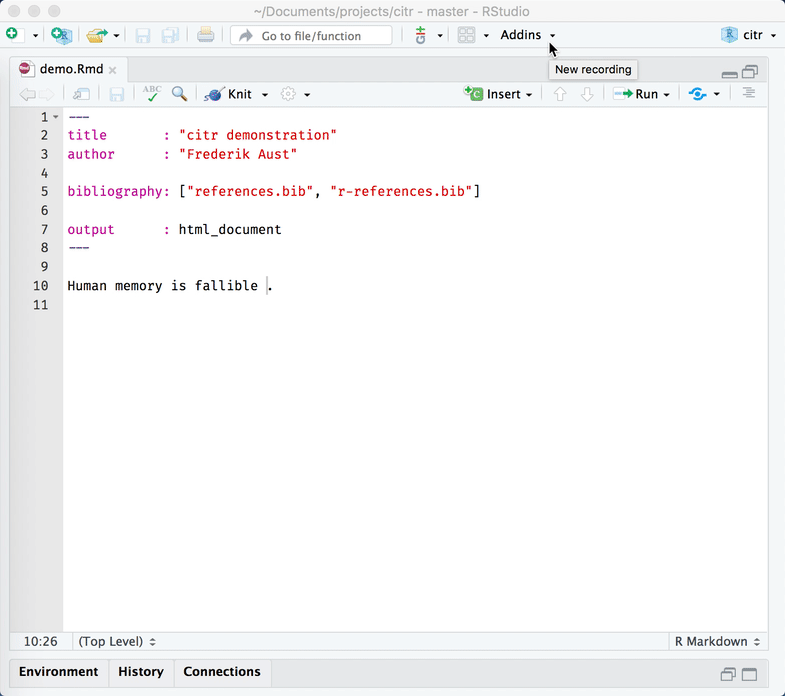This screenshot has height=696, width=785.
Task: Minimize the source editor pane
Action: click(729, 75)
